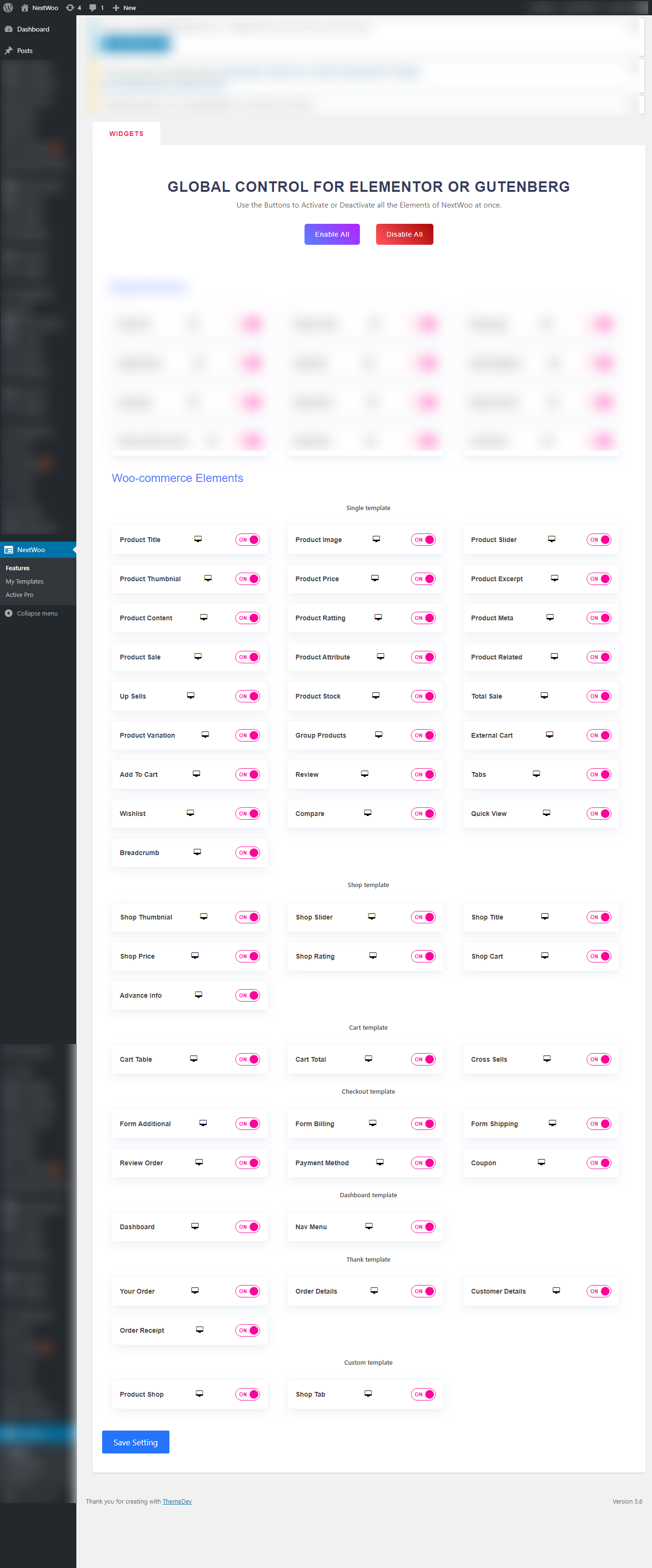This screenshot has height=1568, width=652.
Task: Toggle off the Product Title widget
Action: pos(248,540)
